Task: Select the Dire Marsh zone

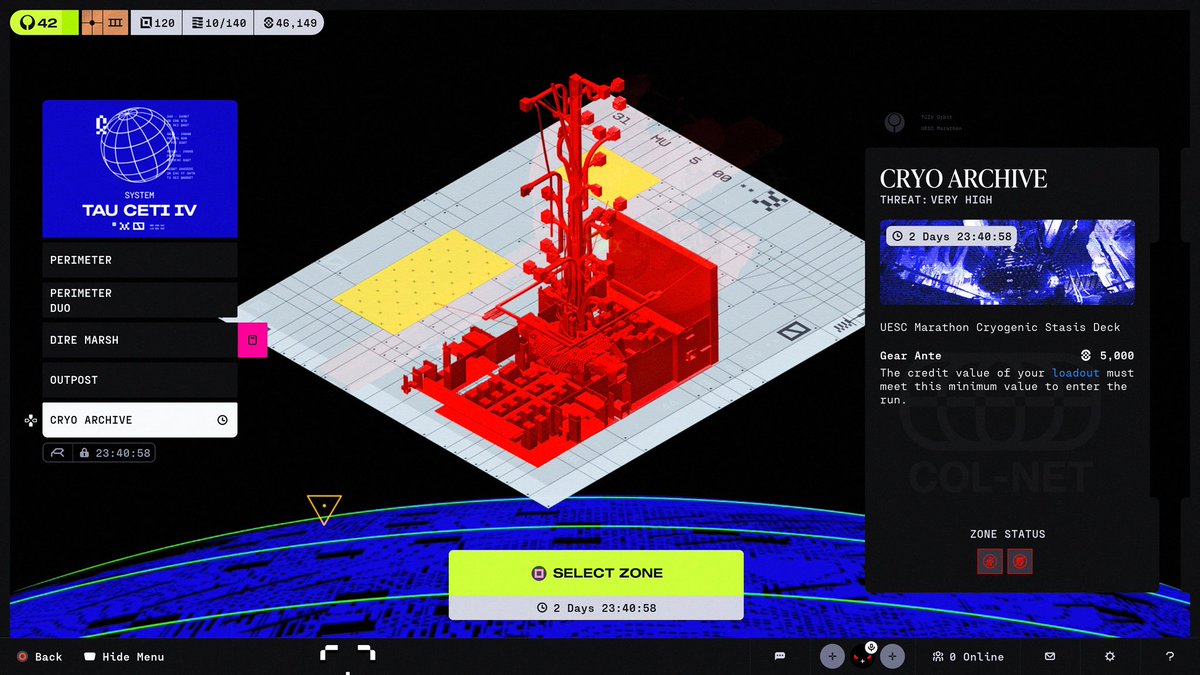Action: (140, 340)
